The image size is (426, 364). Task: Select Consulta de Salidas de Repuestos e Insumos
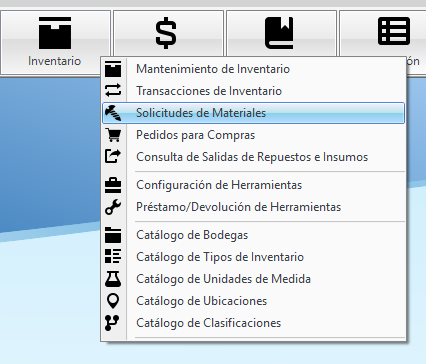253,157
